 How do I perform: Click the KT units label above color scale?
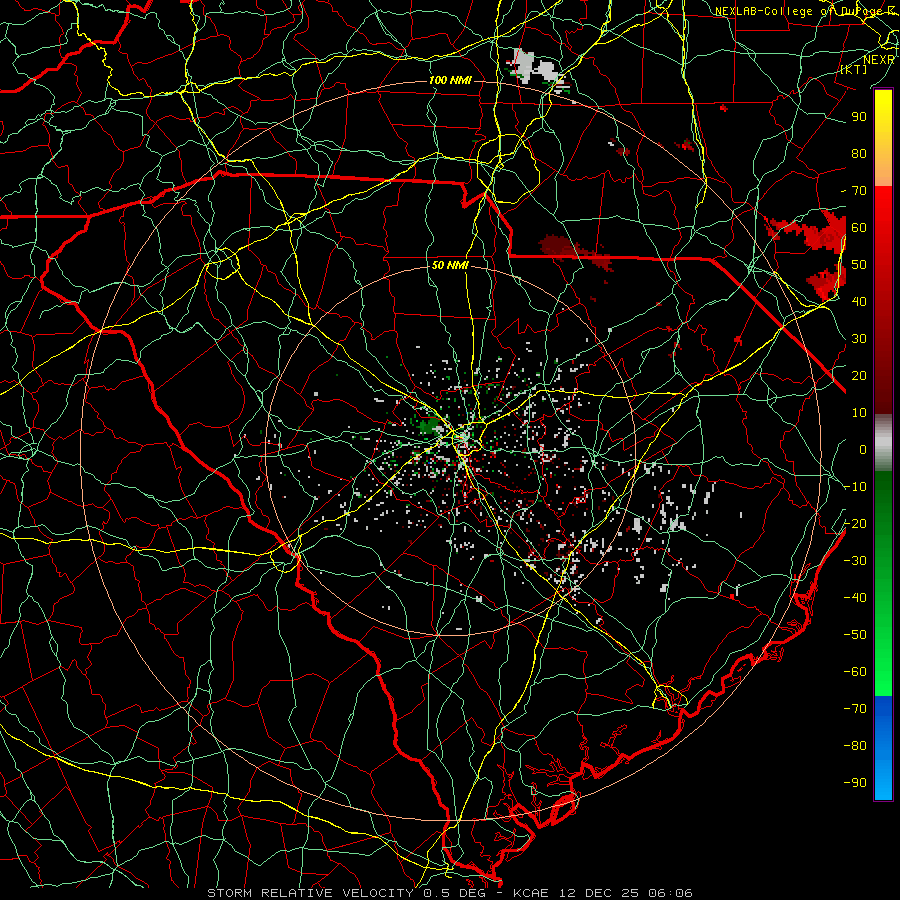point(854,69)
